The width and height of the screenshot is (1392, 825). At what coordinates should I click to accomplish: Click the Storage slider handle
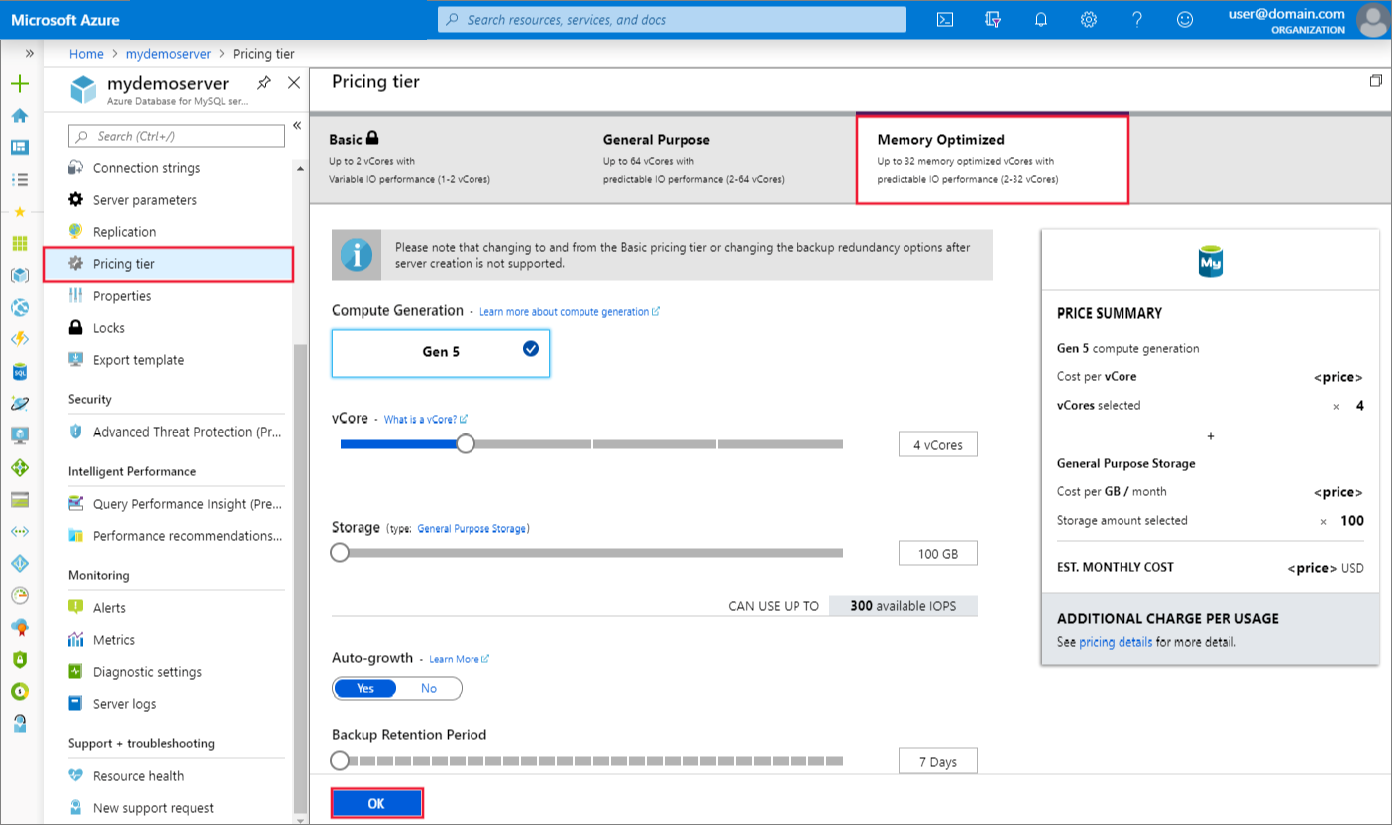(341, 552)
